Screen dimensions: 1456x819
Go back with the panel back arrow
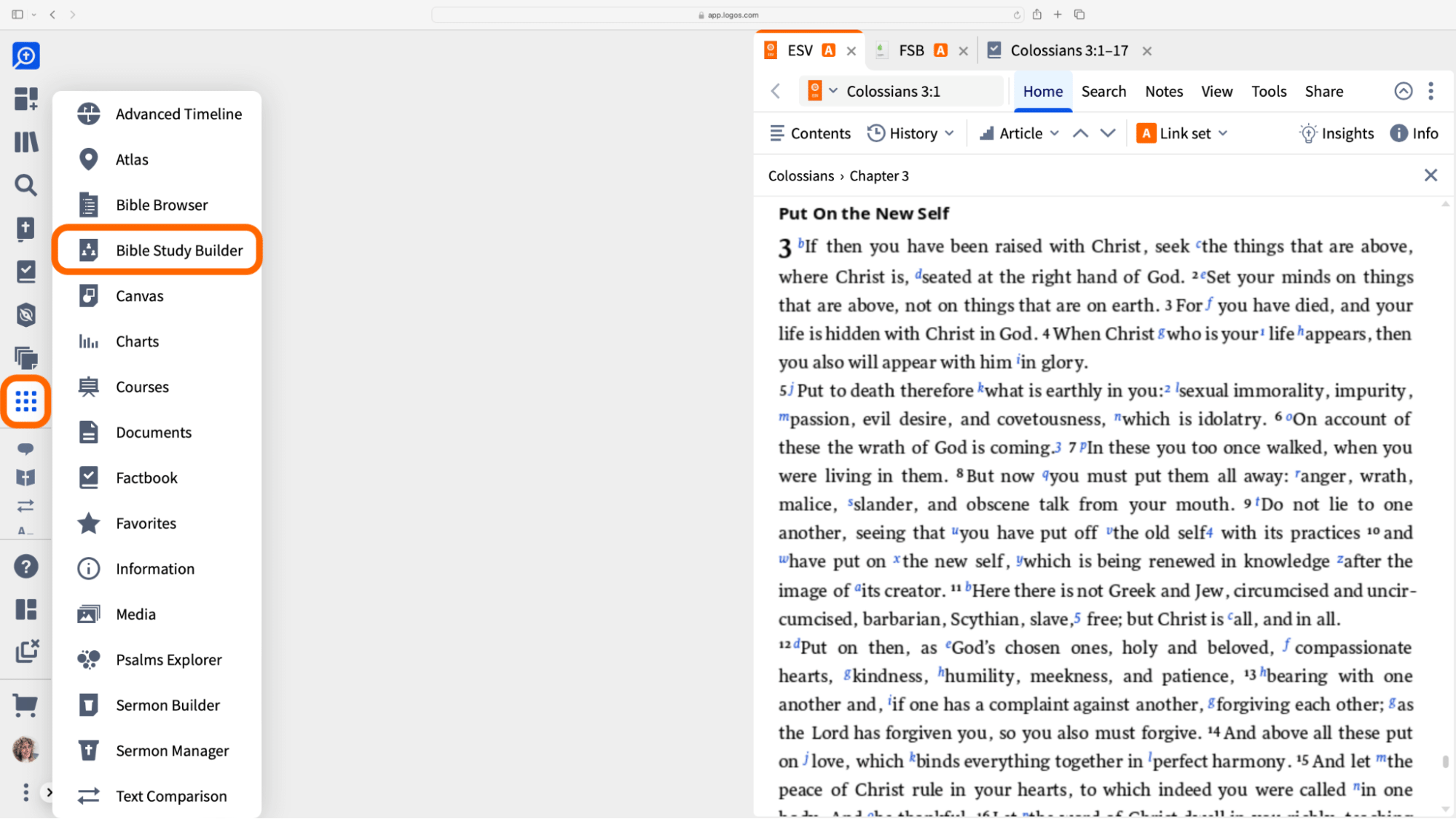coord(776,92)
